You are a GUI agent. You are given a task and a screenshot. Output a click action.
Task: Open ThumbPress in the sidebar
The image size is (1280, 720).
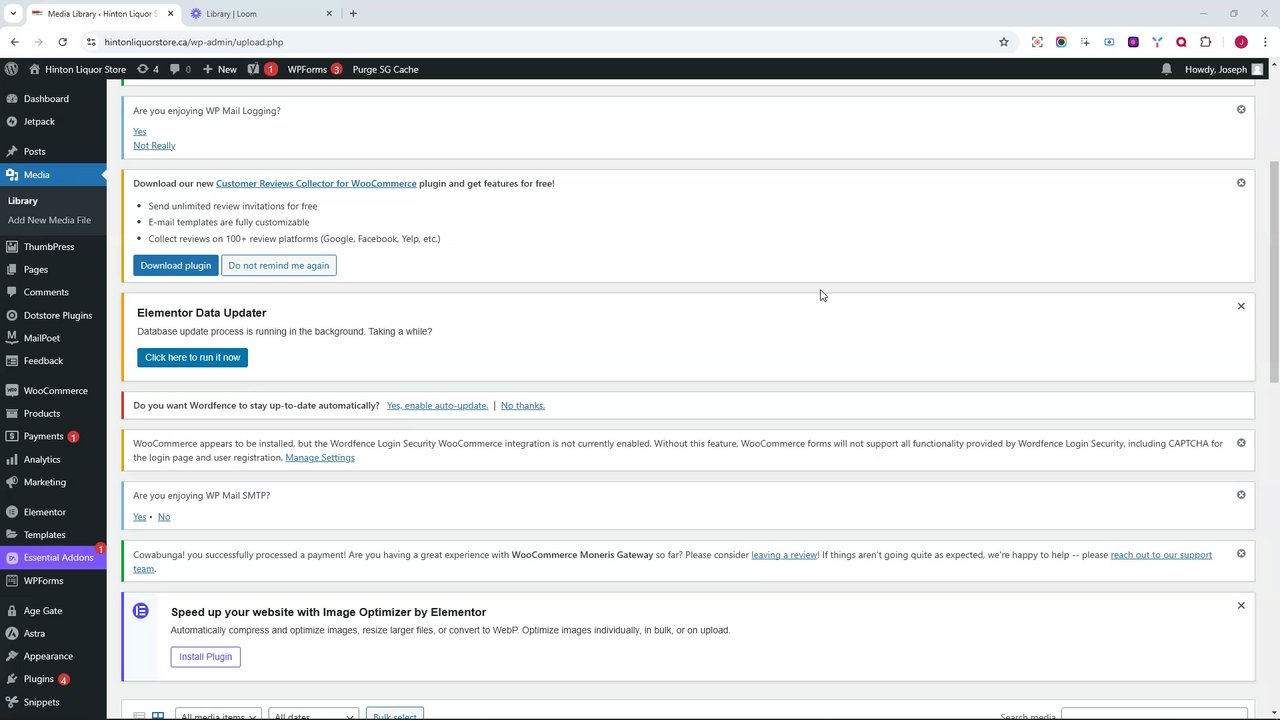tap(48, 246)
